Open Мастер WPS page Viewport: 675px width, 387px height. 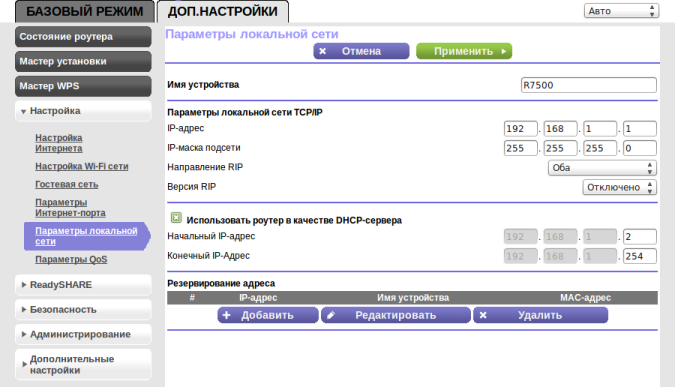(83, 86)
